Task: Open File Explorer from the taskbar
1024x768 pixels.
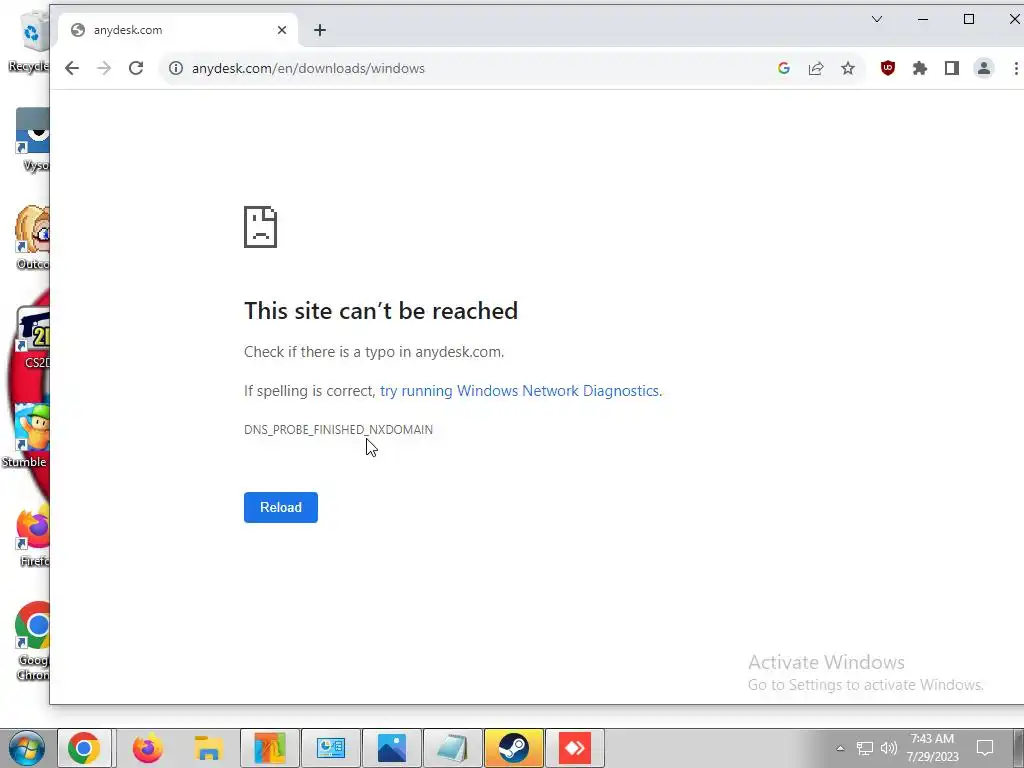Action: 208,748
